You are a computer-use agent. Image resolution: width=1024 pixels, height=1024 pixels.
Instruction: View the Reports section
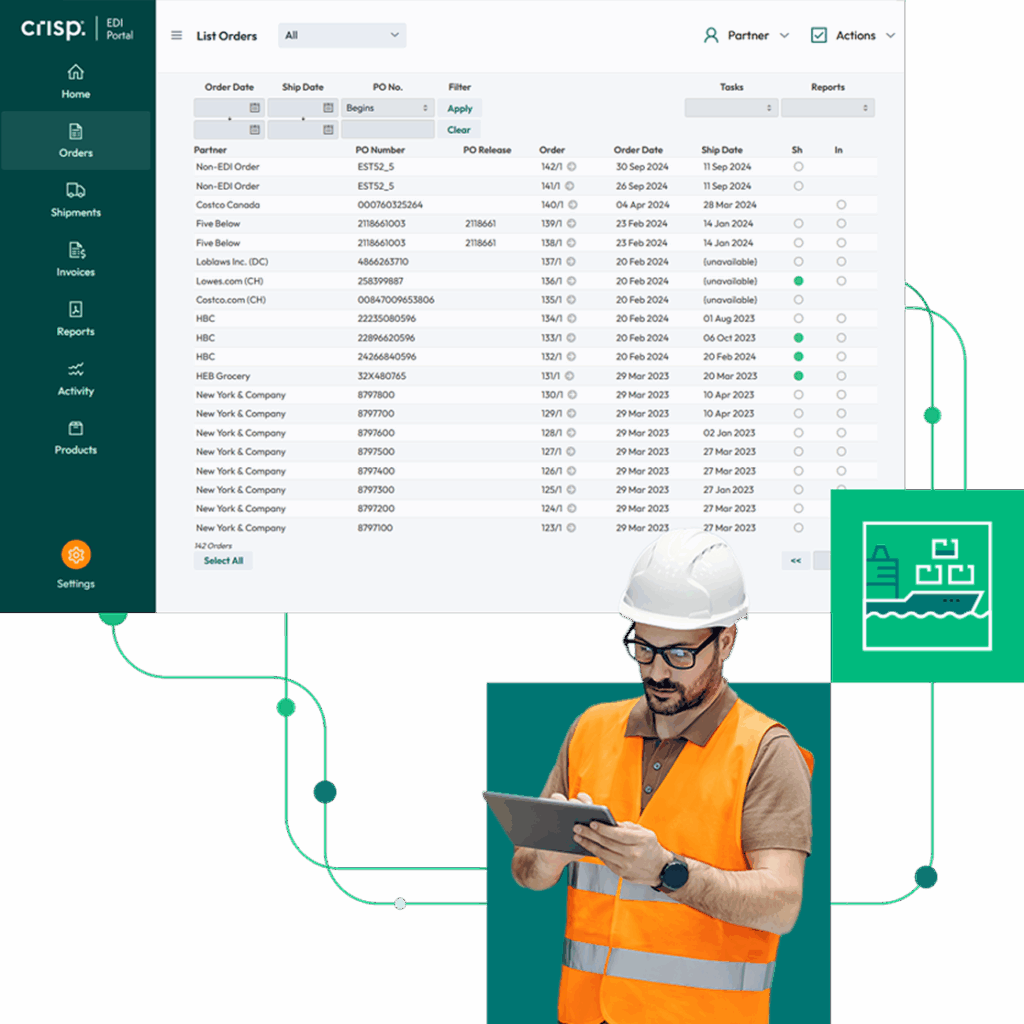75,318
